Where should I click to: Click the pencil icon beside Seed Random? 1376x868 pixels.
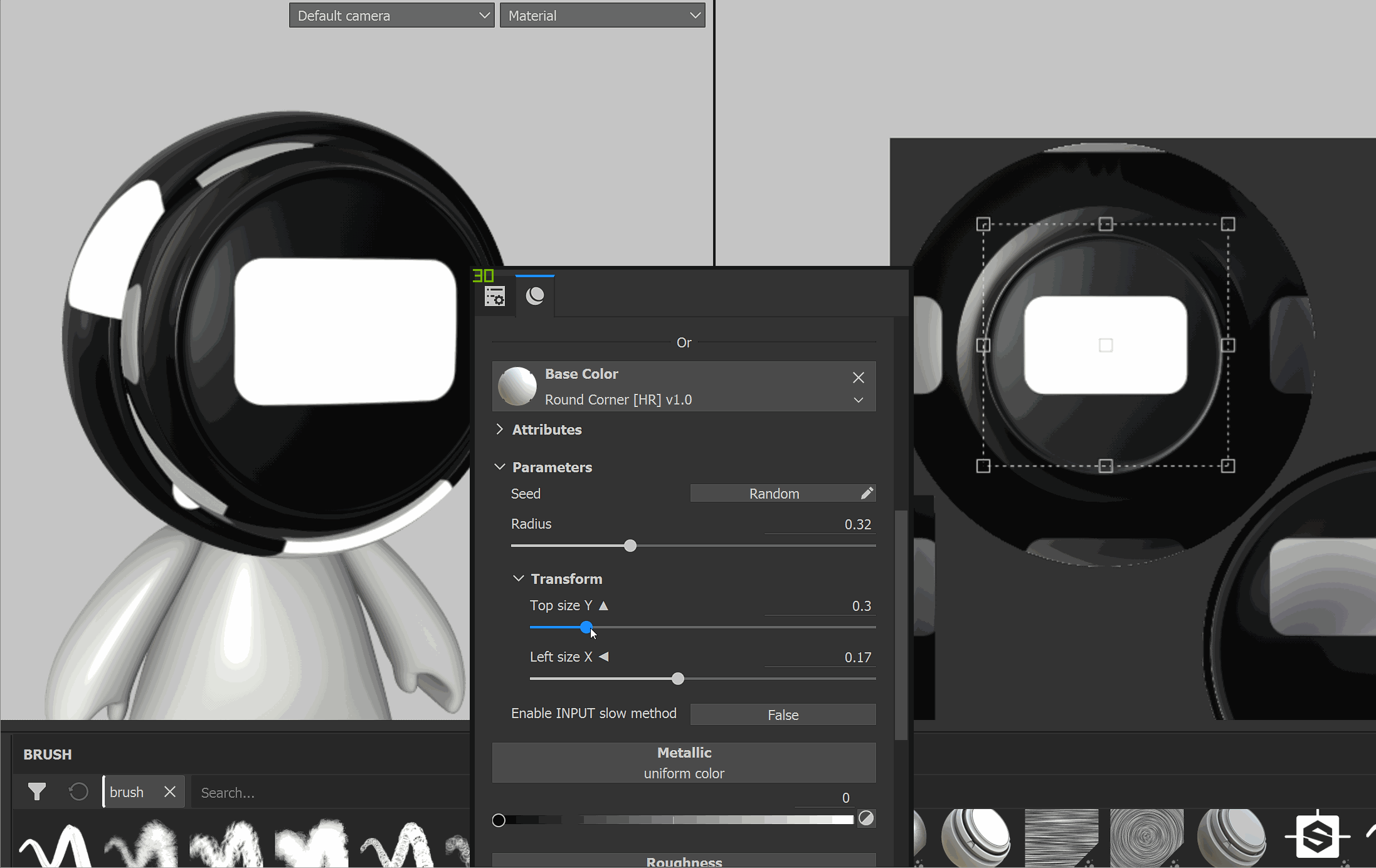[866, 494]
